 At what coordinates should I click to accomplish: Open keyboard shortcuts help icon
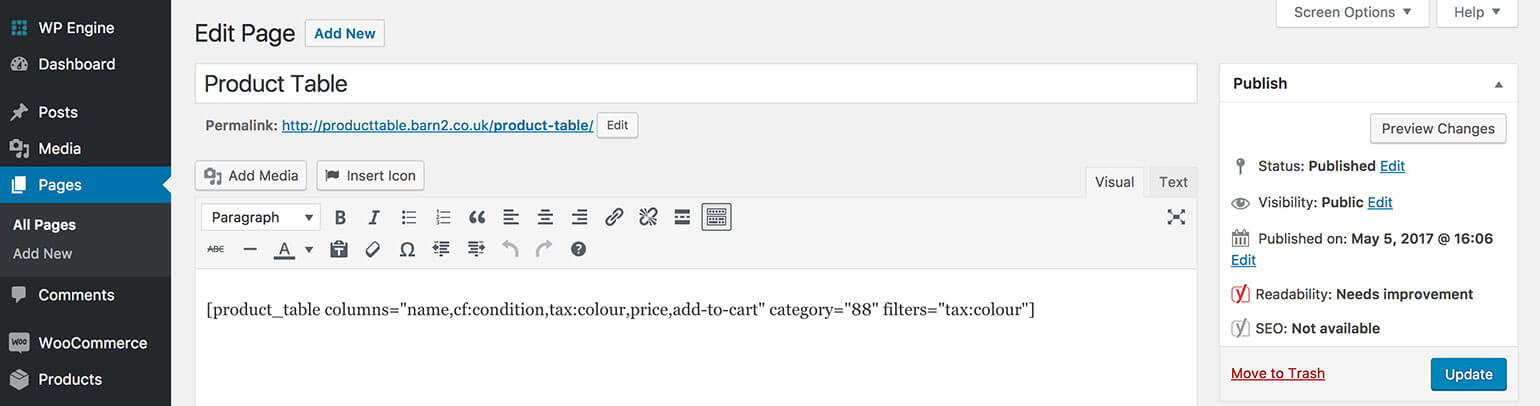578,249
